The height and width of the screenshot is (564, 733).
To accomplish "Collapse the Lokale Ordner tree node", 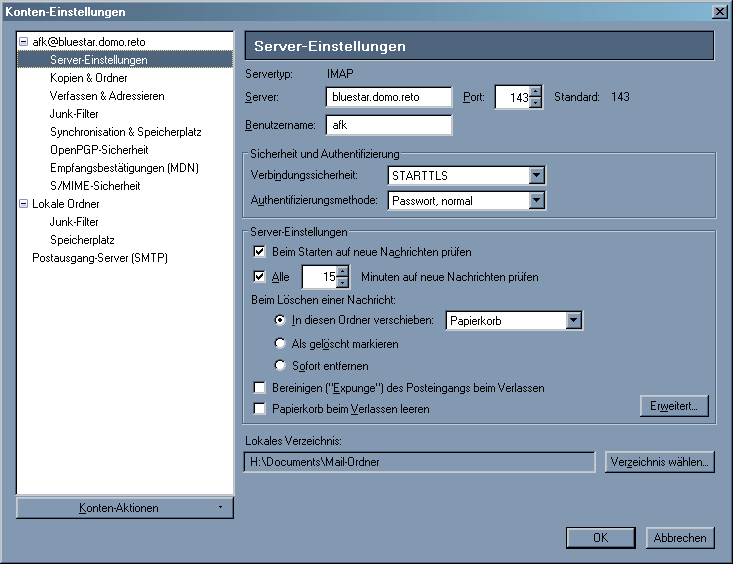I will tap(24, 204).
